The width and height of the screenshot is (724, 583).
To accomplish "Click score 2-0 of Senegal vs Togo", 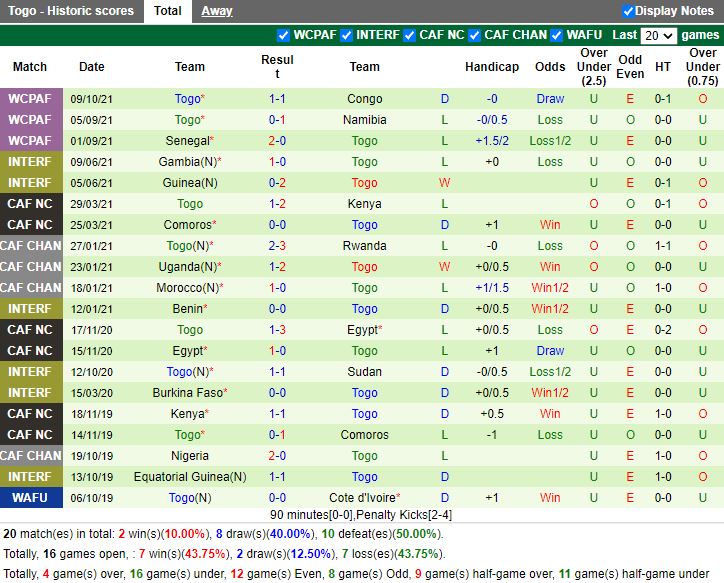I will (x=277, y=141).
